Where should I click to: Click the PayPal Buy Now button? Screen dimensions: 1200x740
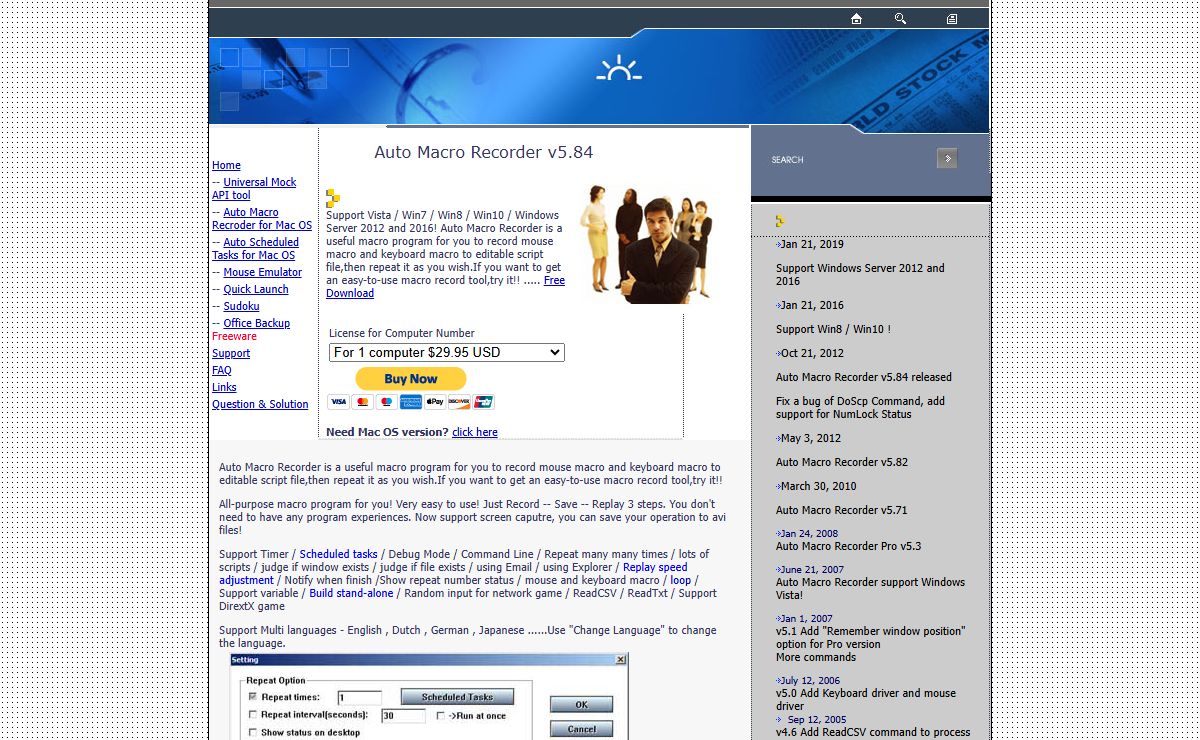pos(411,379)
